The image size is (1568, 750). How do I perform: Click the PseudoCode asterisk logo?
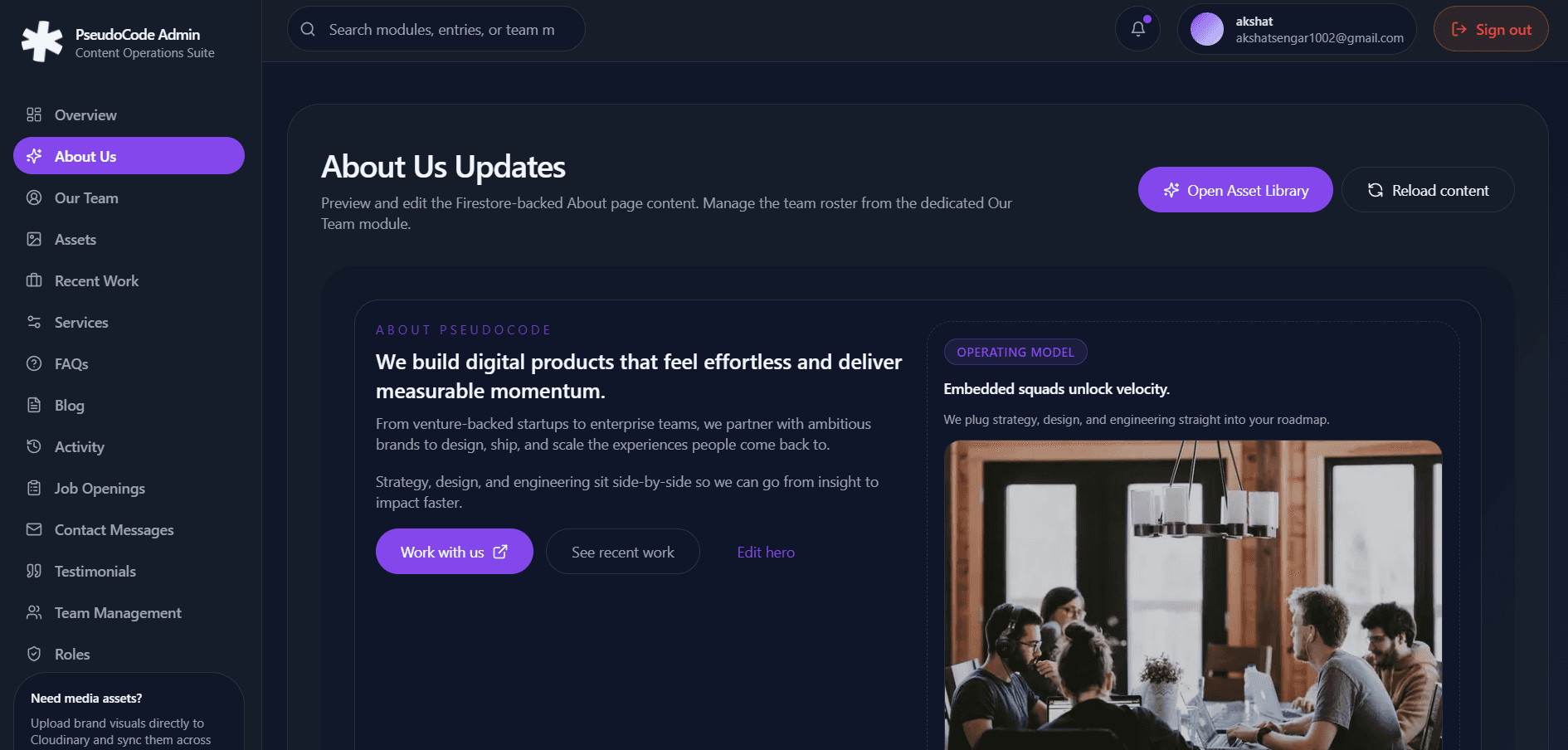pyautogui.click(x=41, y=41)
